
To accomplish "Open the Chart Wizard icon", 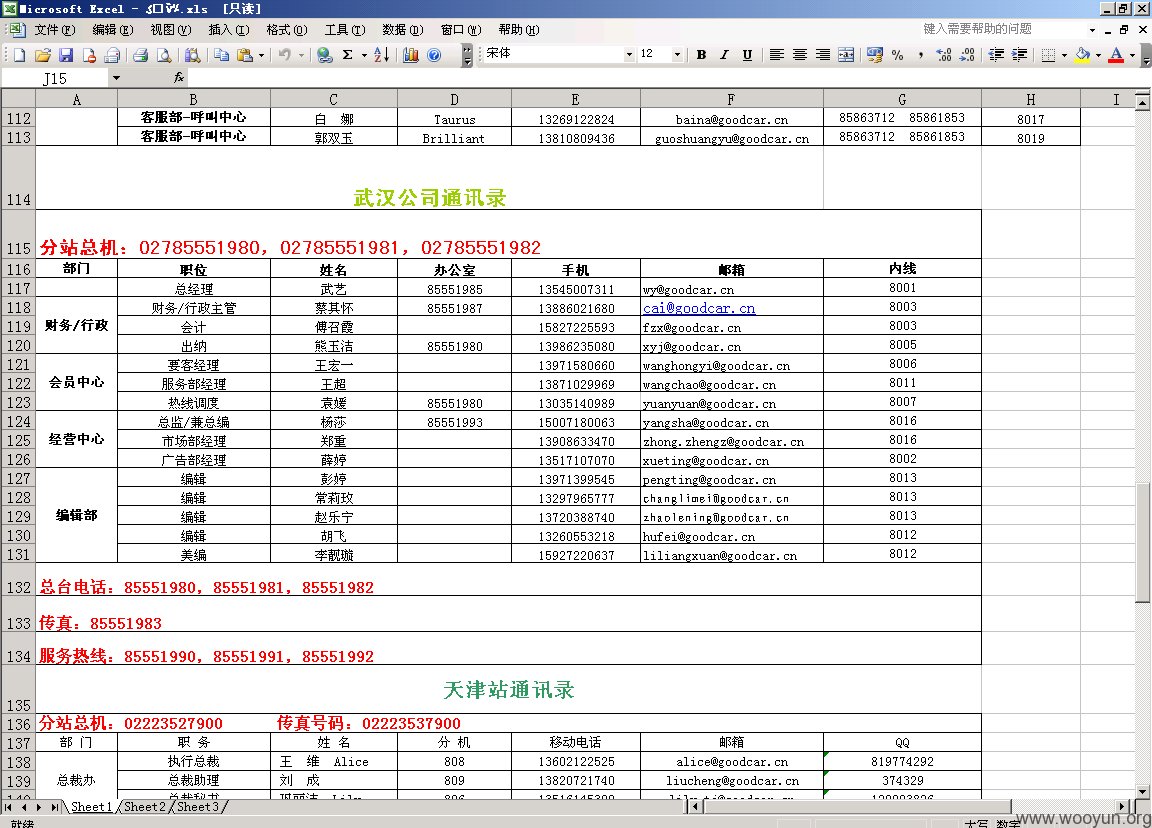I will [x=411, y=55].
